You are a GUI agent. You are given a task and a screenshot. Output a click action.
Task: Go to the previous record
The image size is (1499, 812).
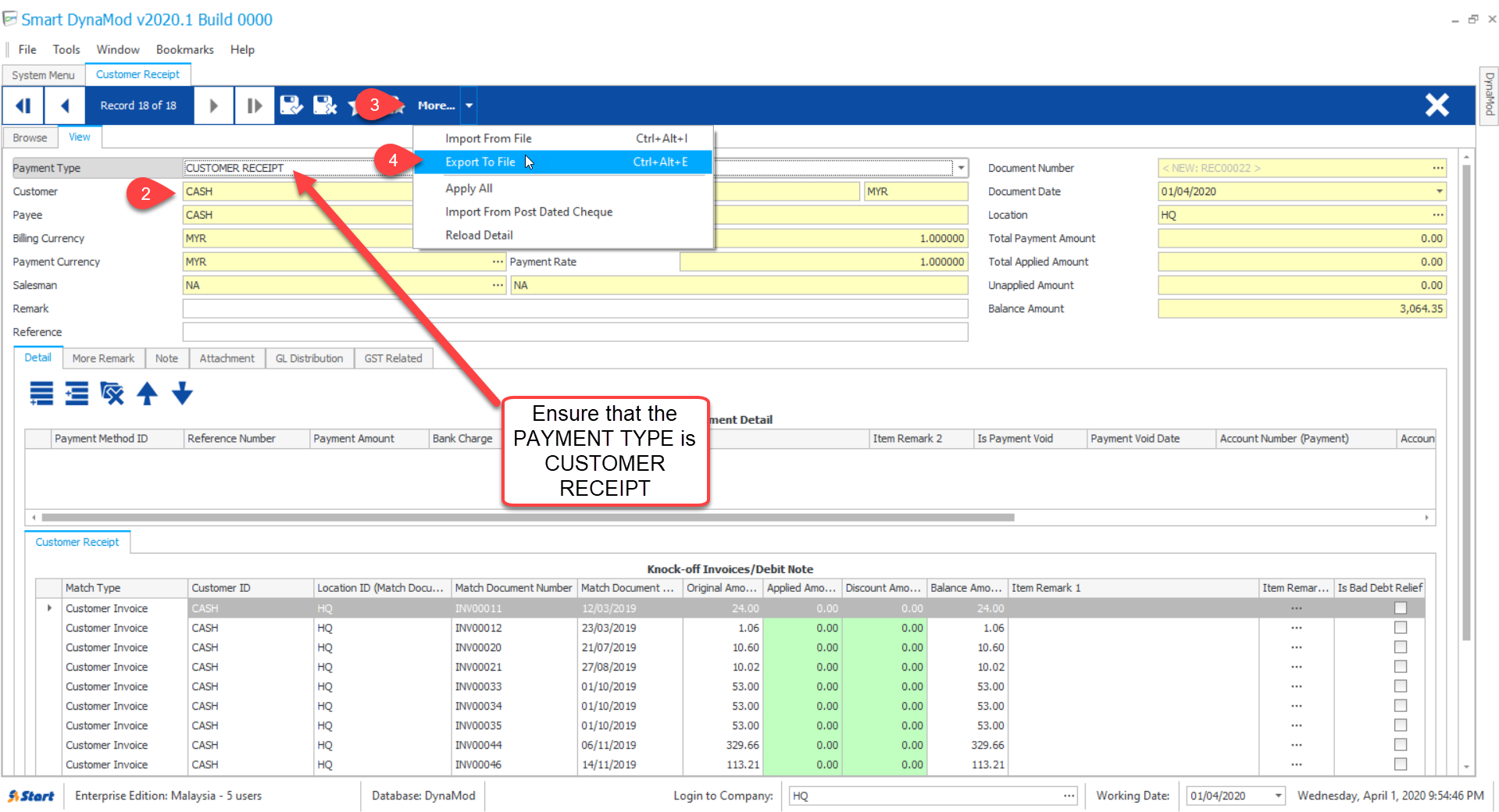click(64, 105)
